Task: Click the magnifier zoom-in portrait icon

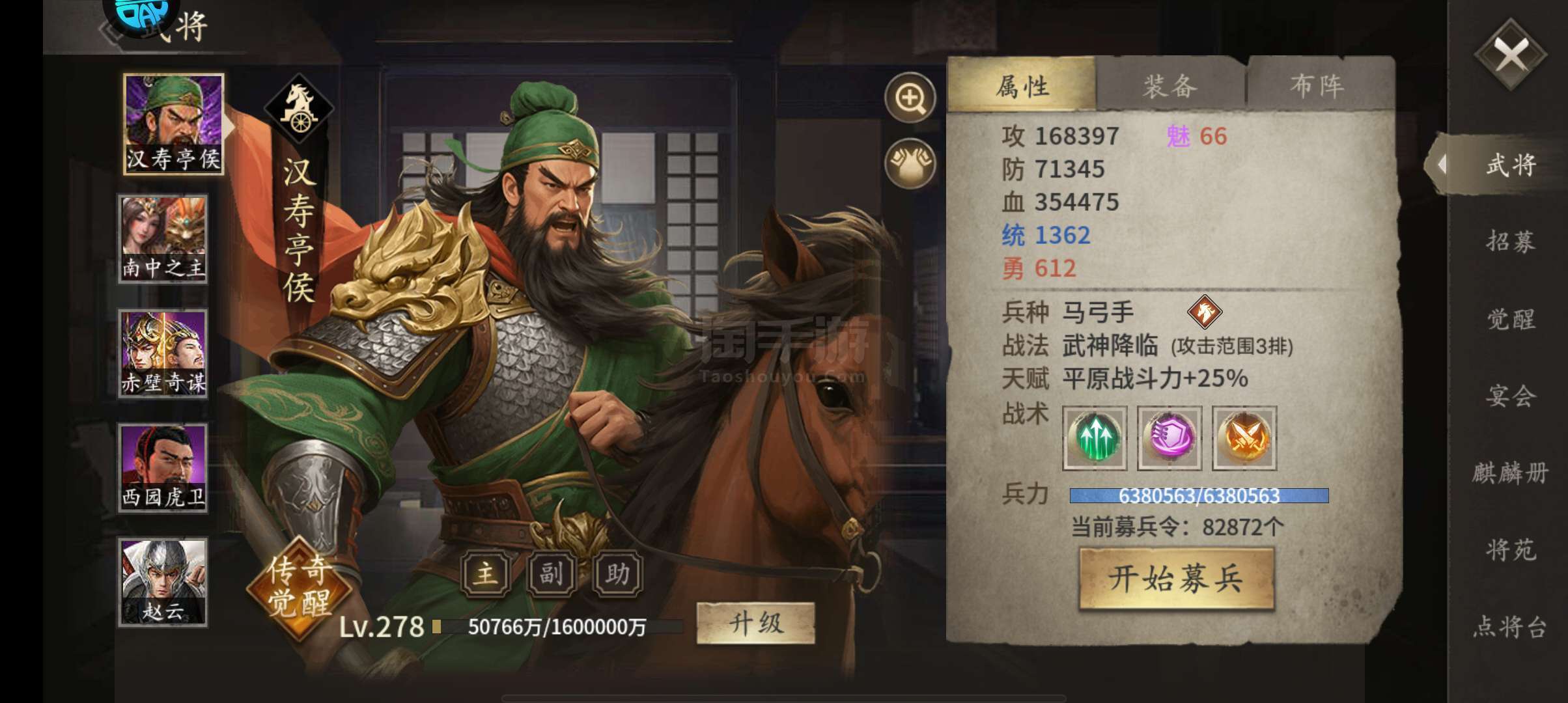Action: coord(910,98)
